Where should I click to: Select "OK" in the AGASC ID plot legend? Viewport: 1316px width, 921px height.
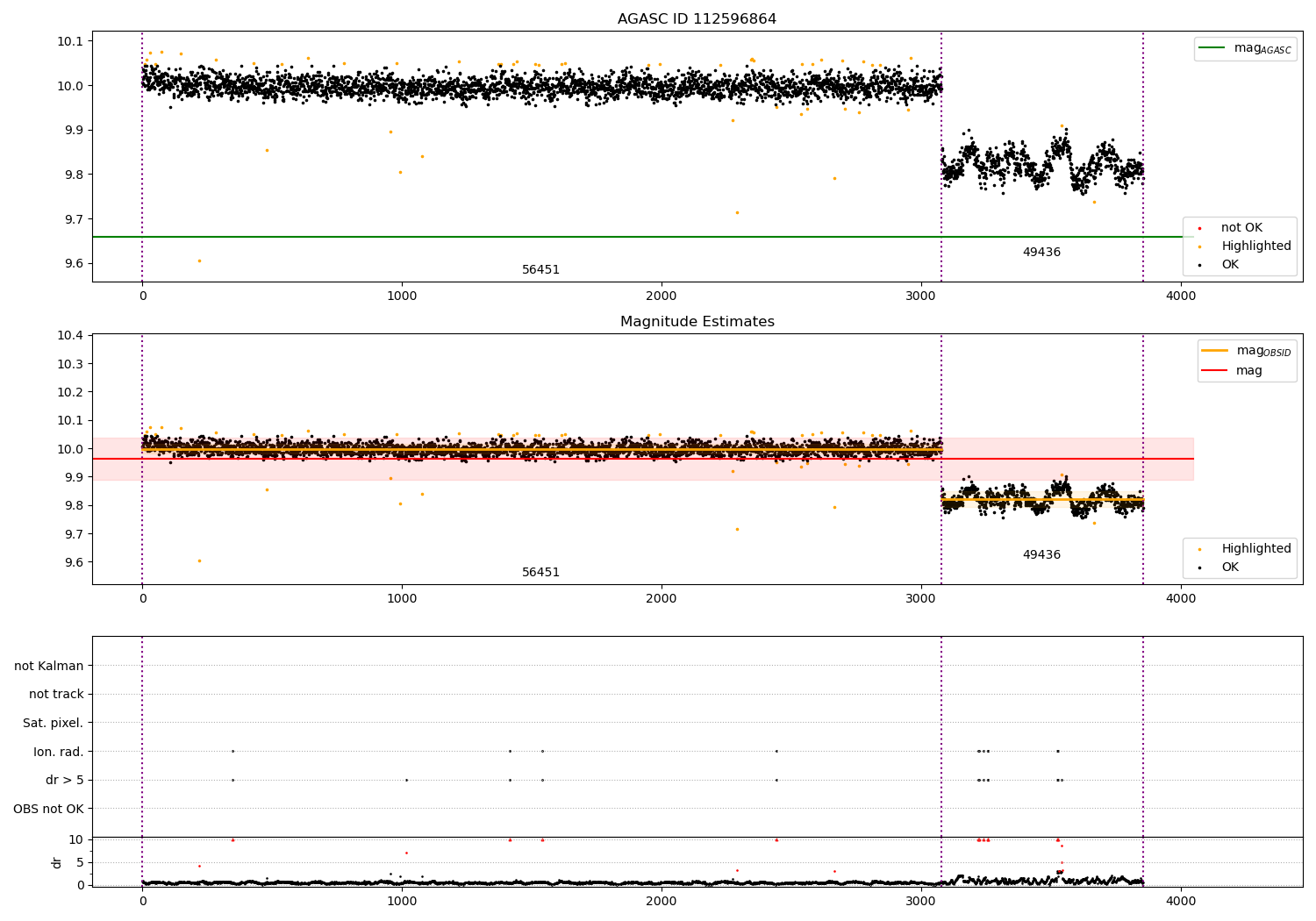(x=1230, y=265)
